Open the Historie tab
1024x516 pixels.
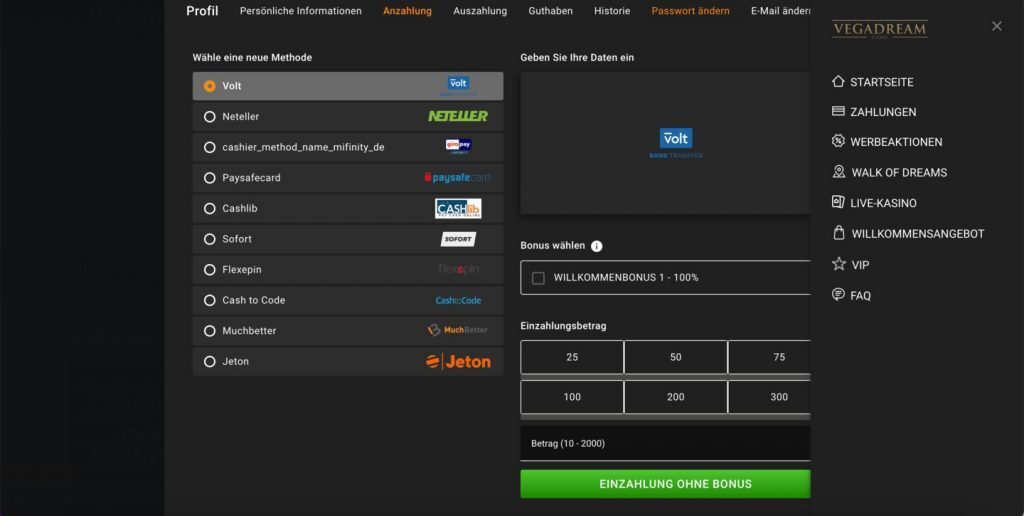click(x=612, y=11)
